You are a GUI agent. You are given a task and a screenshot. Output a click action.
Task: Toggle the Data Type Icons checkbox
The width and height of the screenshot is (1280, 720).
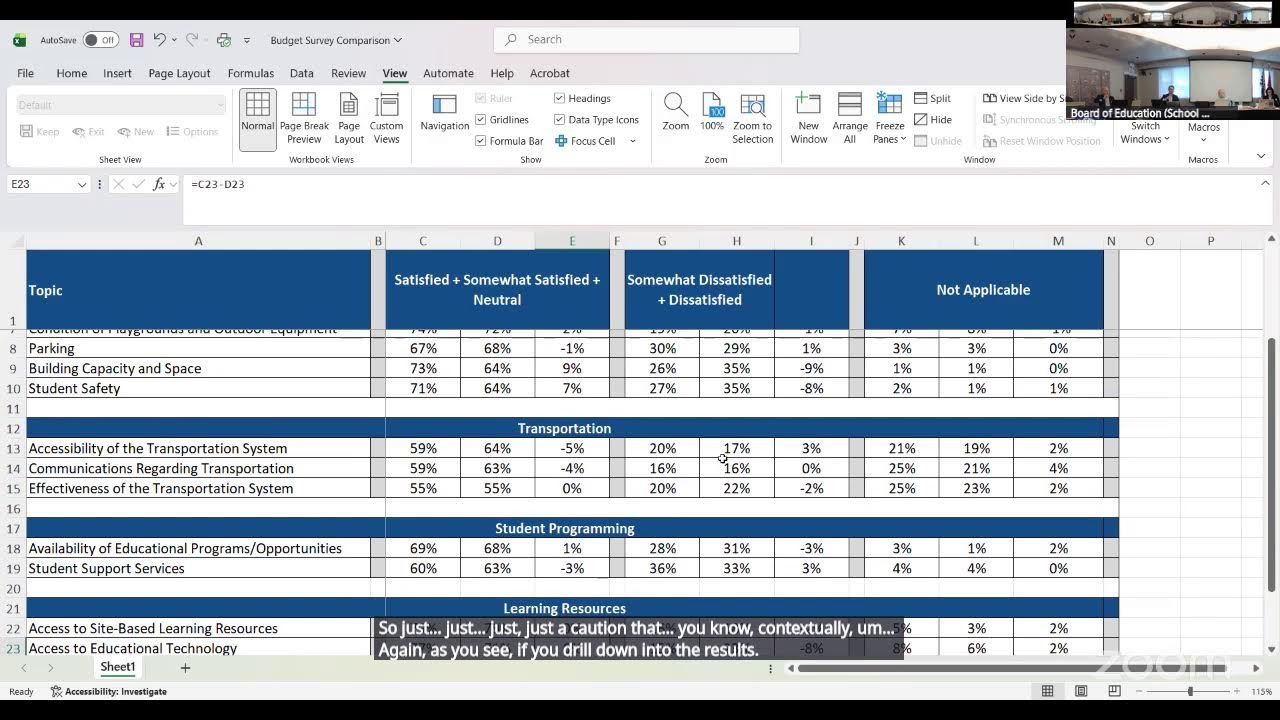pyautogui.click(x=560, y=120)
